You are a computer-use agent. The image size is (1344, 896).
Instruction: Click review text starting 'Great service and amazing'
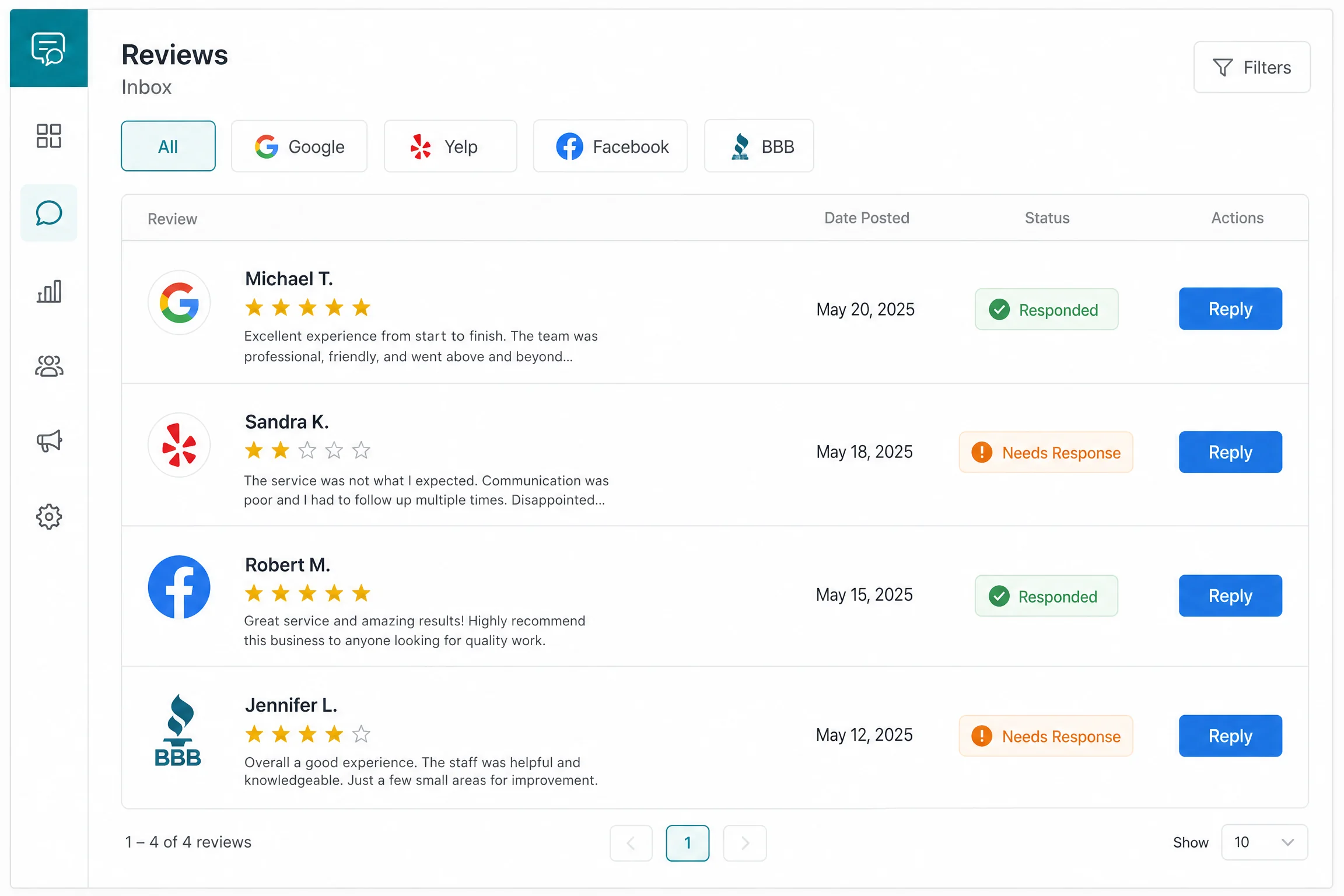pyautogui.click(x=415, y=631)
